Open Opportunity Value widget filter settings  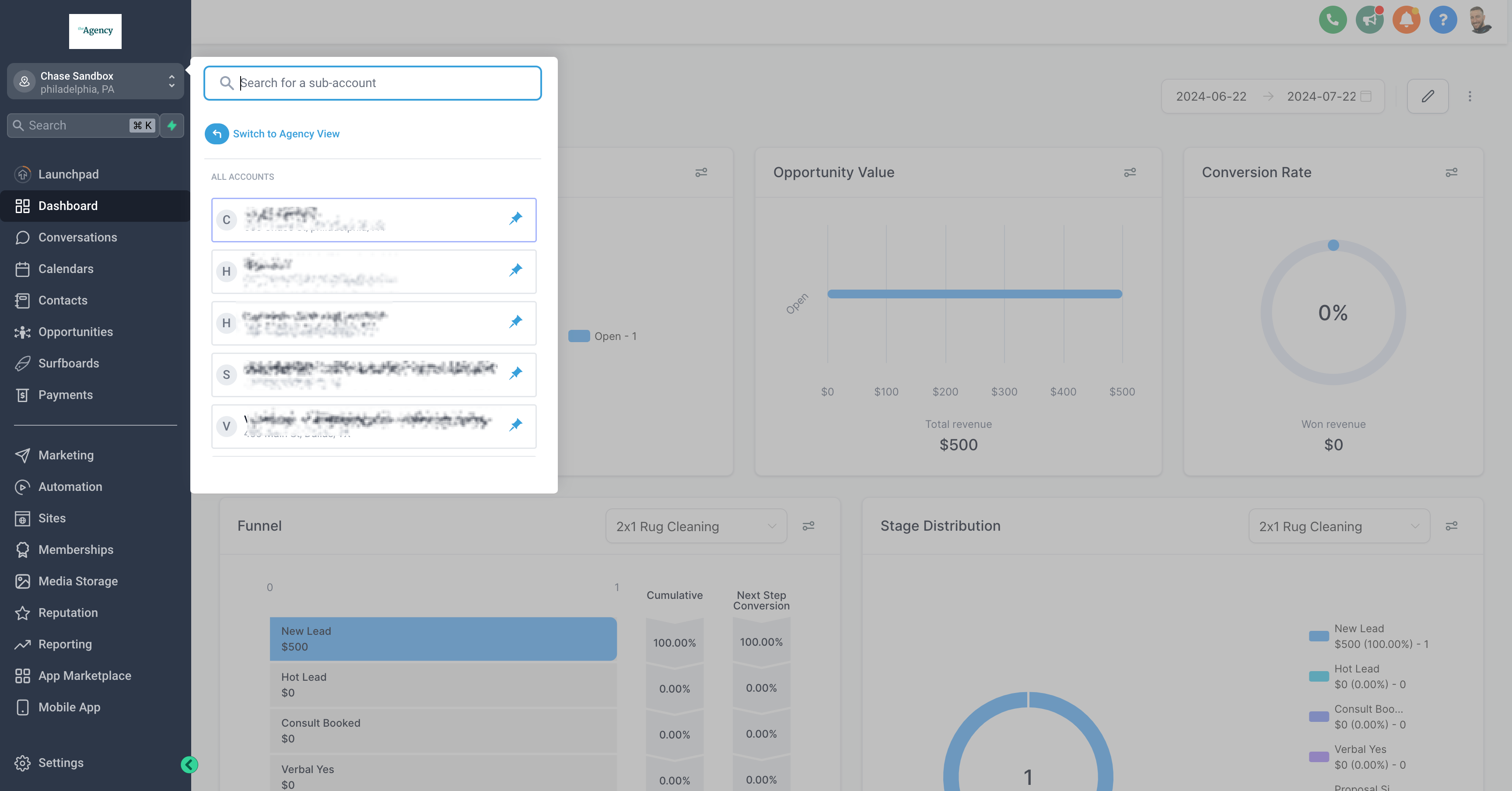click(1130, 172)
